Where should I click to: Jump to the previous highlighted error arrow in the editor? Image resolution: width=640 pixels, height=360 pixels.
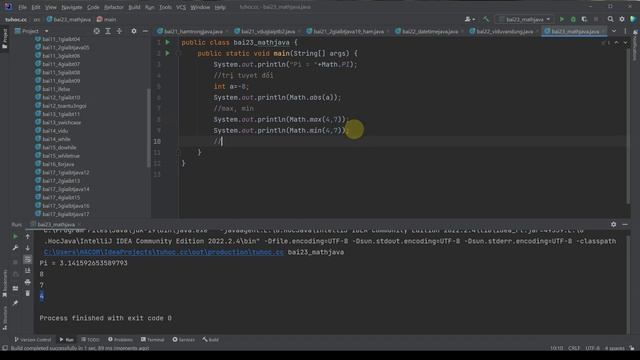point(617,42)
